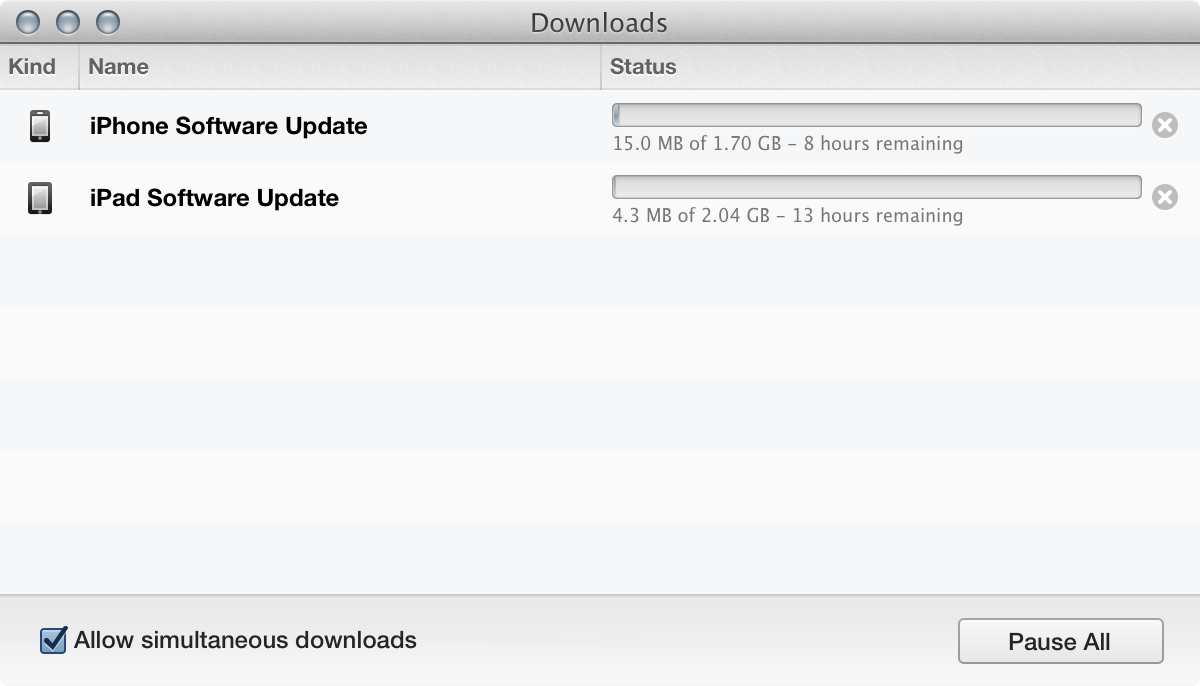Viewport: 1200px width, 686px height.
Task: Minimize the Downloads window
Action: tap(68, 22)
